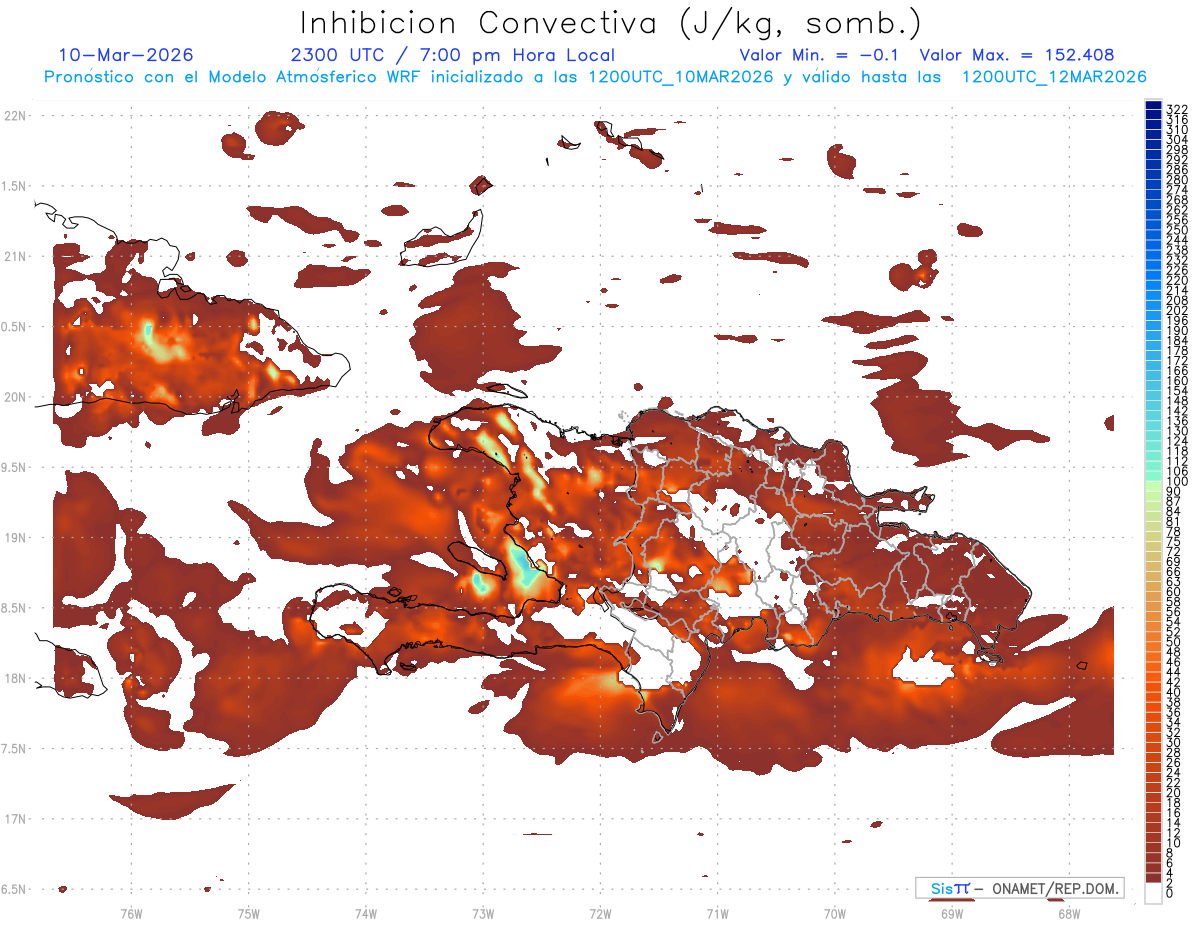Click the '8.5N' latitude label
The height and width of the screenshot is (927, 1200).
click(15, 608)
